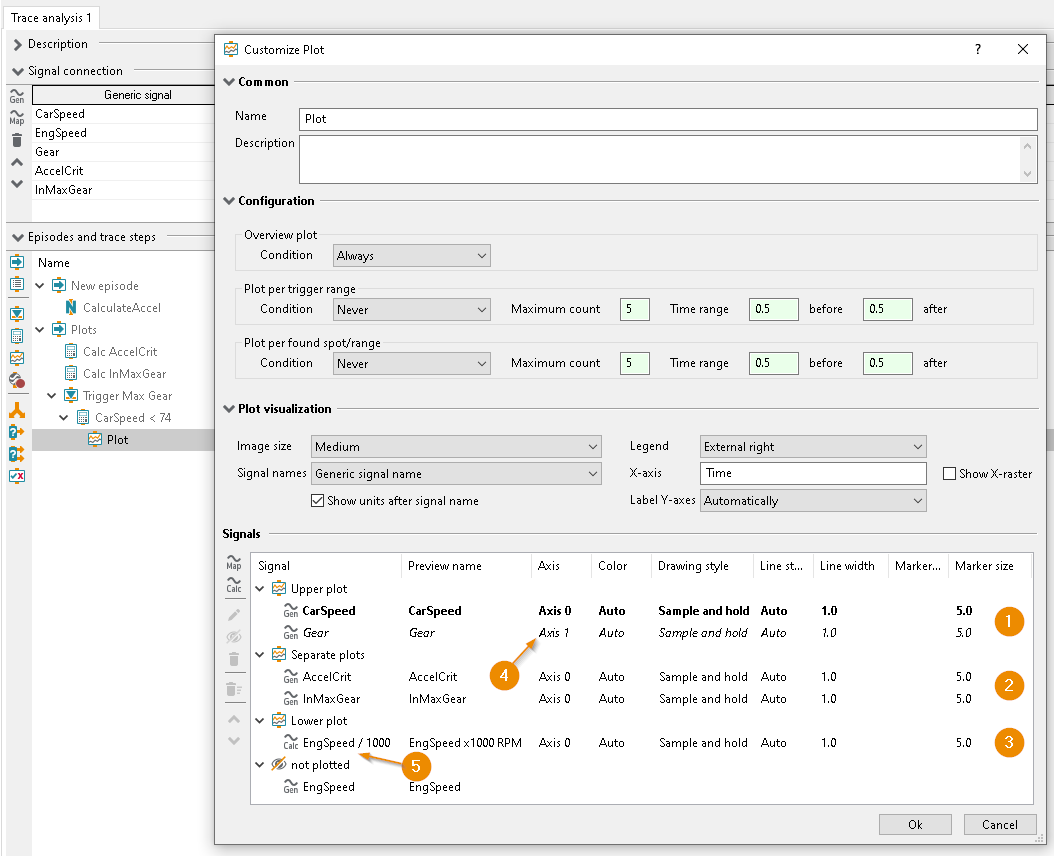Click the Gen signal button in Signal connection toolbar
Image resolution: width=1054 pixels, height=856 pixels.
[x=17, y=95]
